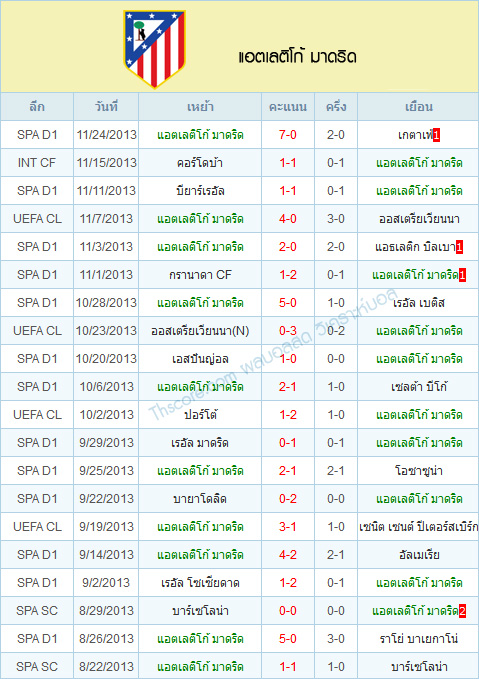Viewport: 479px width, 679px height.
Task: Open home team บายาโดลิด
Action: click(x=200, y=499)
